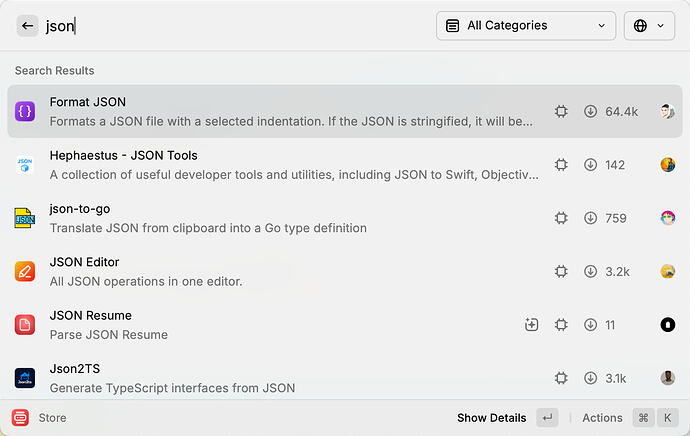Screen dimensions: 690x436
Task: Click the download icon next to 759
Action: click(591, 218)
